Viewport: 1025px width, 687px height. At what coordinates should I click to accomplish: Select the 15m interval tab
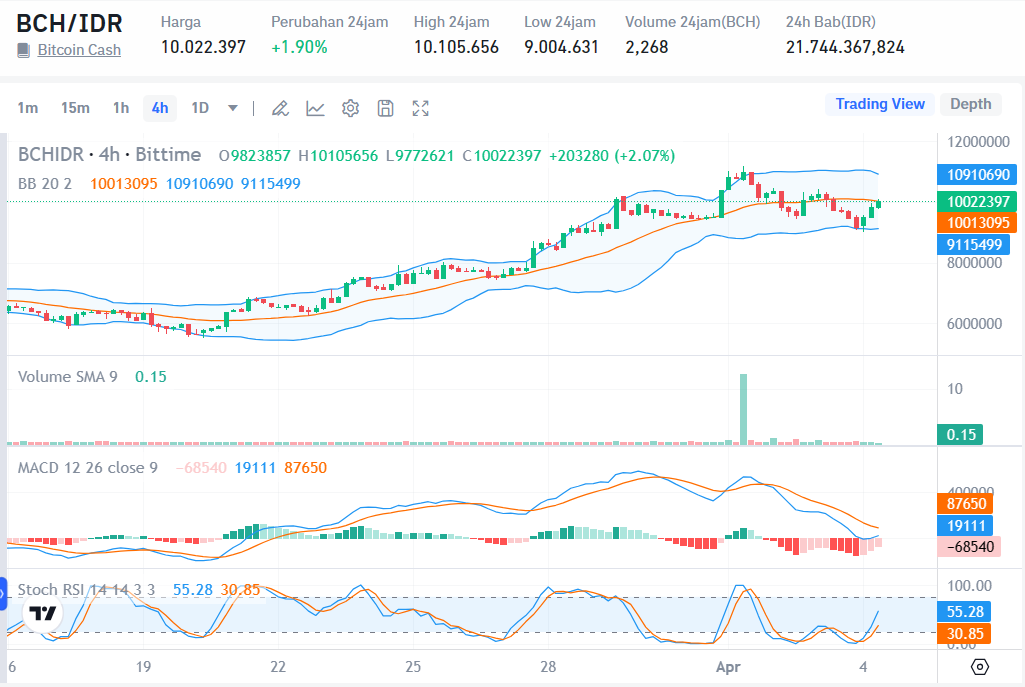coord(75,107)
